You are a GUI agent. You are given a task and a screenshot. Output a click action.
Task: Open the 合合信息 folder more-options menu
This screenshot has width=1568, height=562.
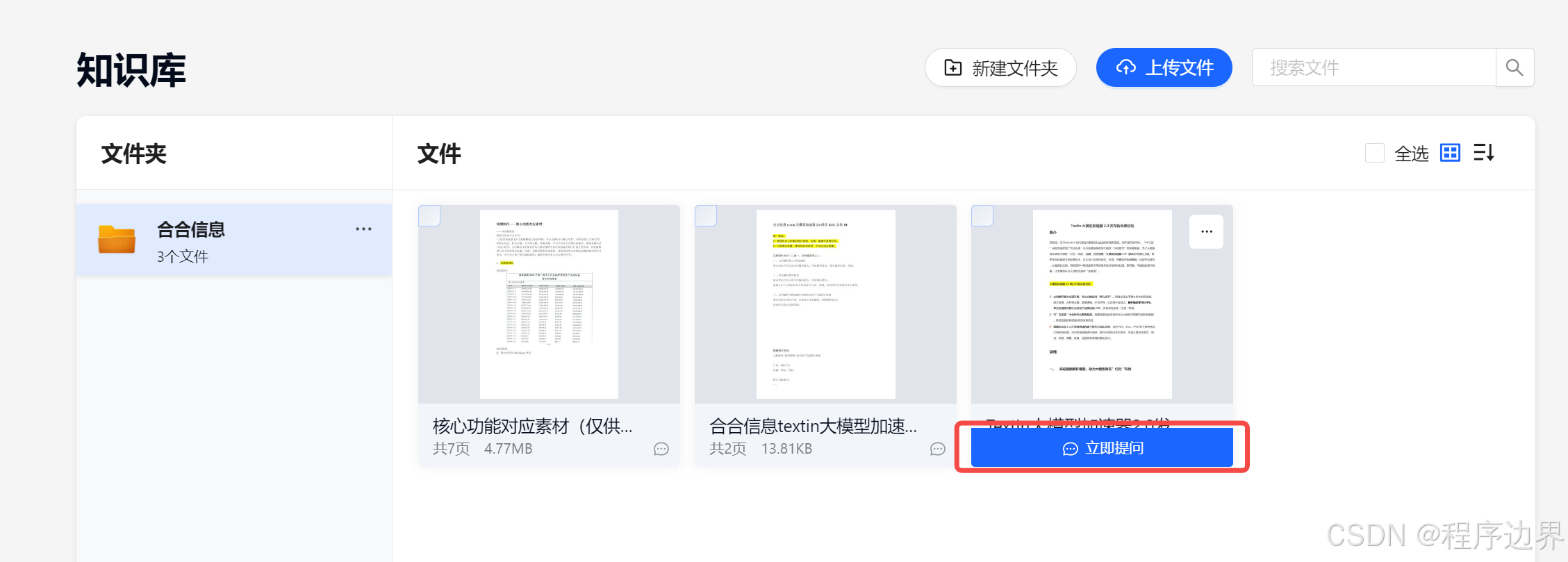pyautogui.click(x=363, y=229)
